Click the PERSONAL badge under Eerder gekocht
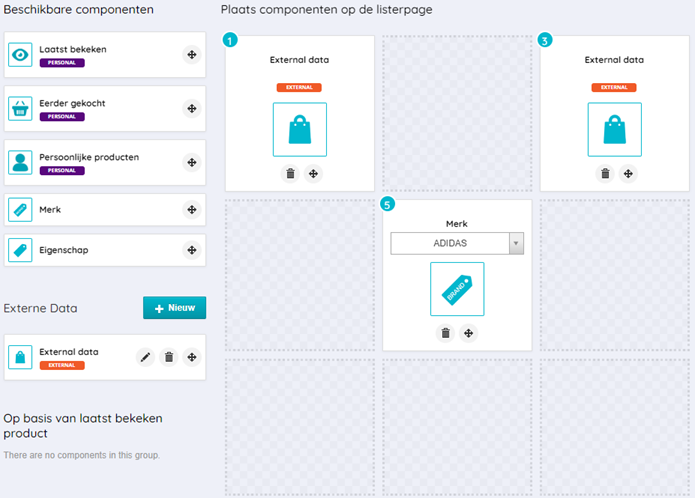Viewport: 695px width, 498px height. (62, 117)
